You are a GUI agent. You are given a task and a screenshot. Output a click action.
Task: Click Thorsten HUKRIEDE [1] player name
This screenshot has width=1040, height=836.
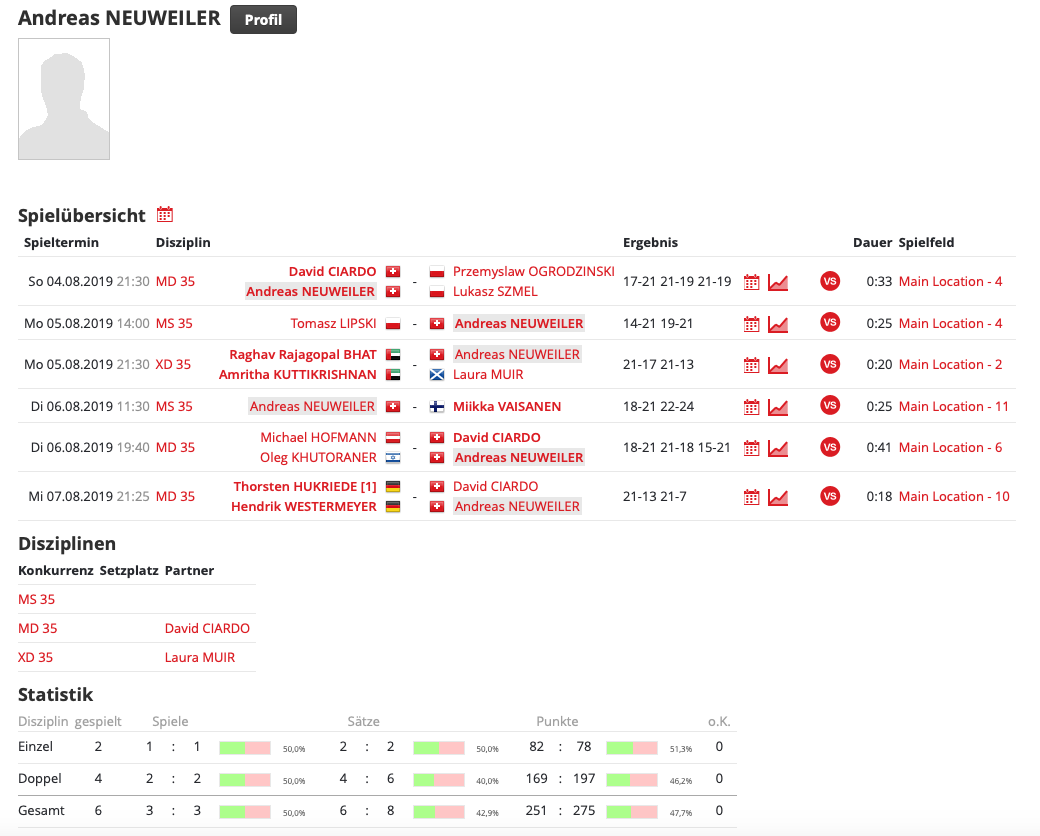click(304, 486)
